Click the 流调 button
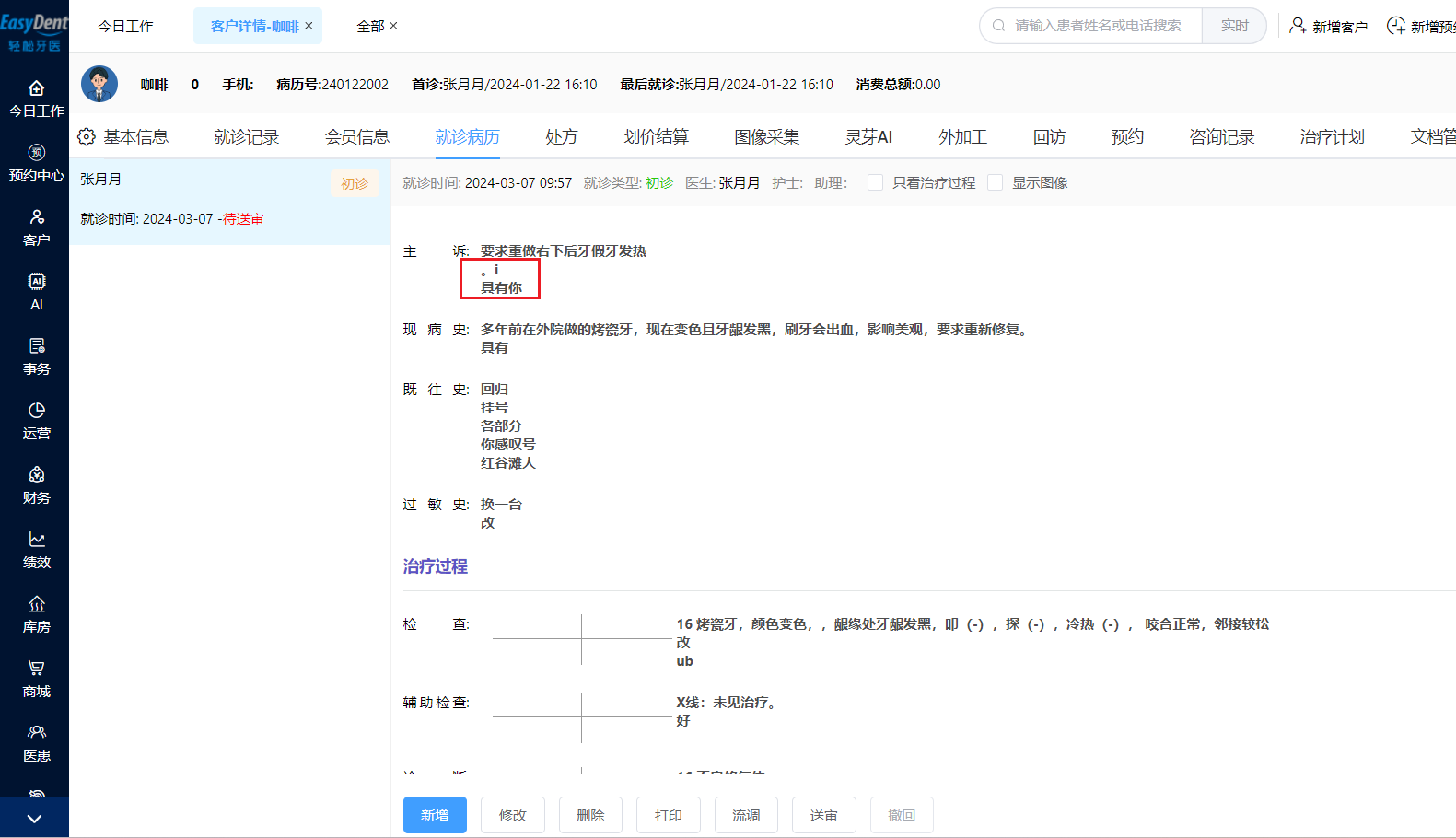1456x838 pixels. (746, 815)
